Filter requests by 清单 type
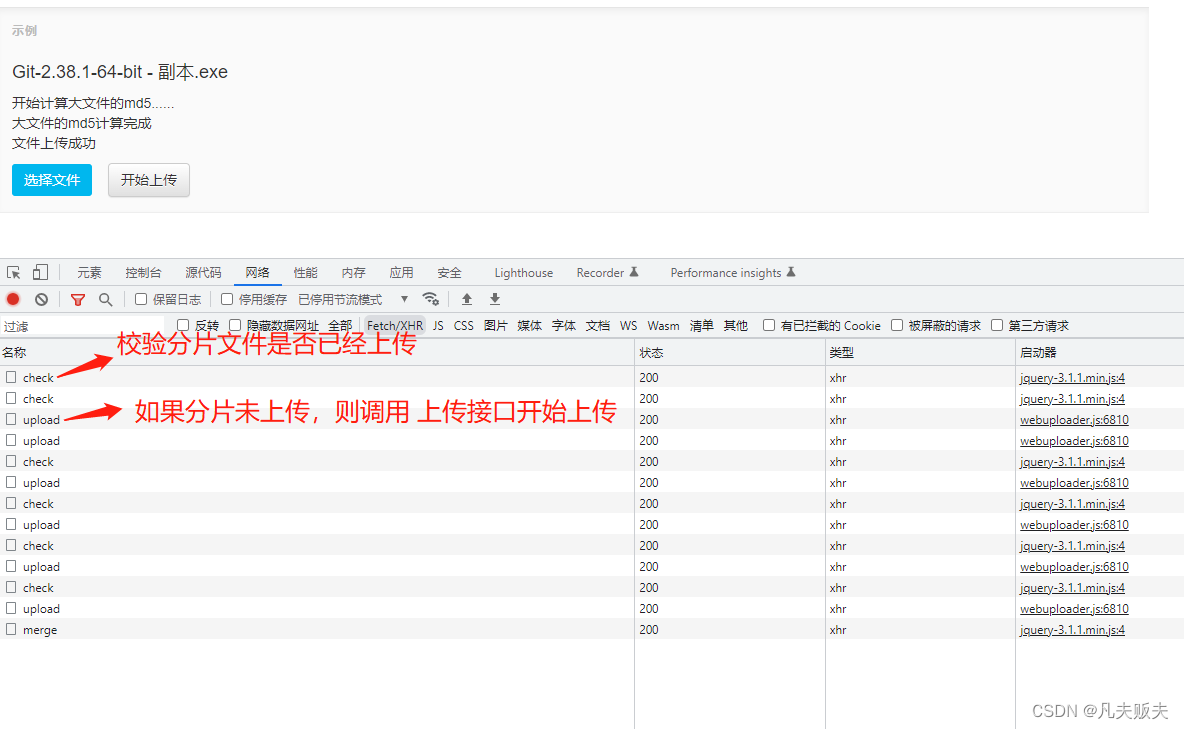Screen dimensions: 1184x729 [701, 326]
